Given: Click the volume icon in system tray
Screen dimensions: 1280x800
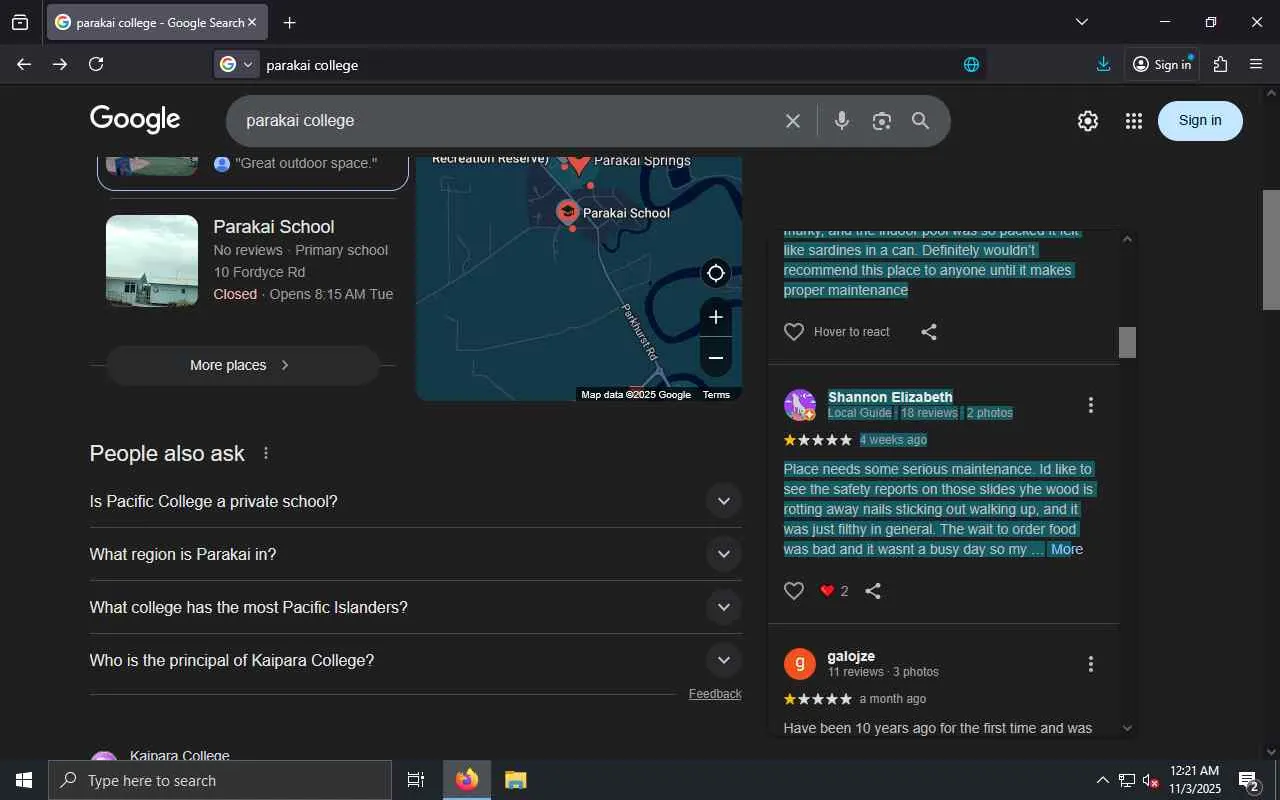Looking at the screenshot, I should 1150,780.
